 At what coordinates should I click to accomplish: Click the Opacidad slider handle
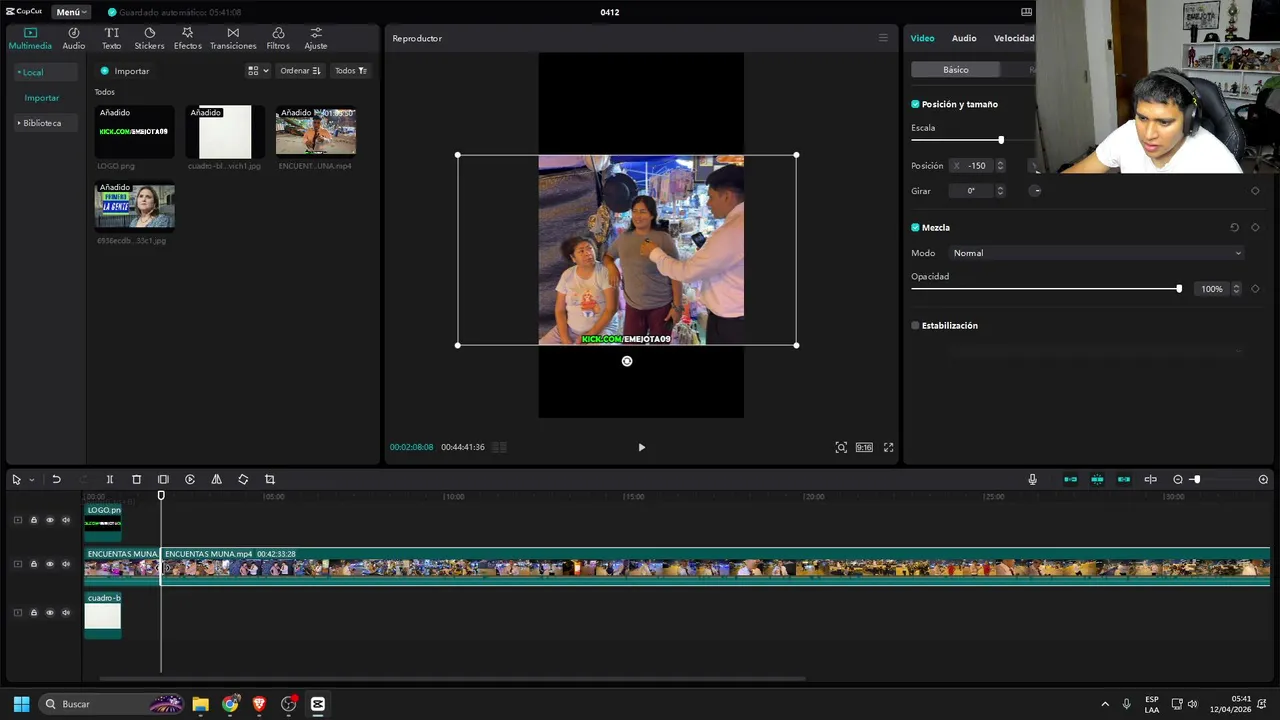1179,289
